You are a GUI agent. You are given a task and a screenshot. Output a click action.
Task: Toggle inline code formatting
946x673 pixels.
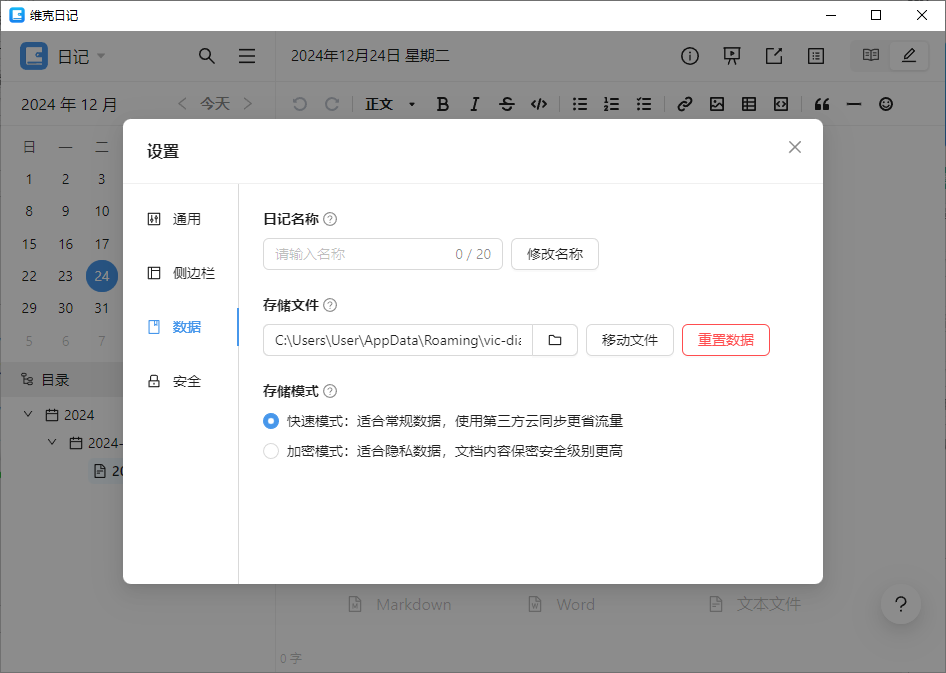[539, 104]
